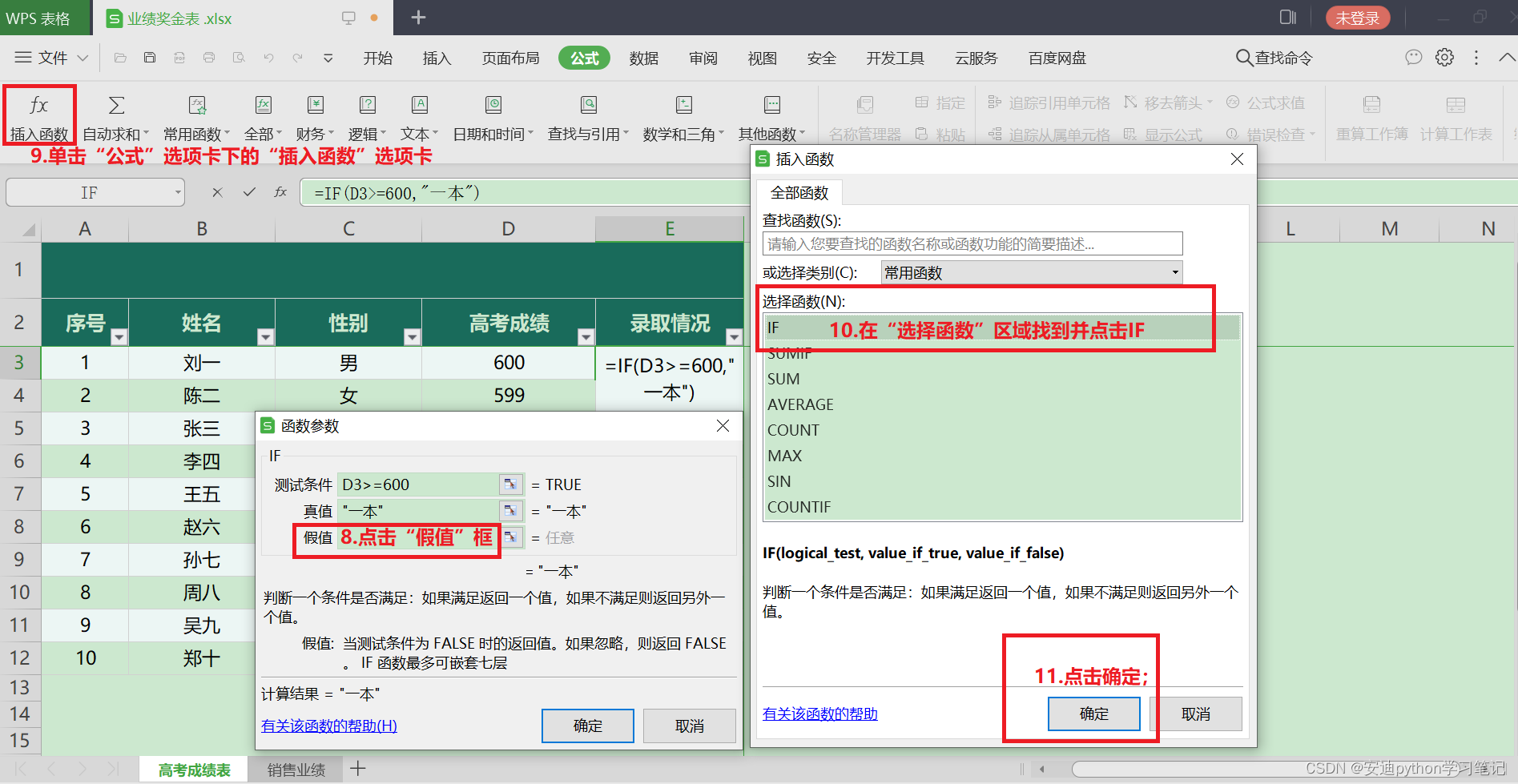Viewport: 1518px width, 784px height.
Task: Select MAX in the function list
Action: click(1001, 456)
